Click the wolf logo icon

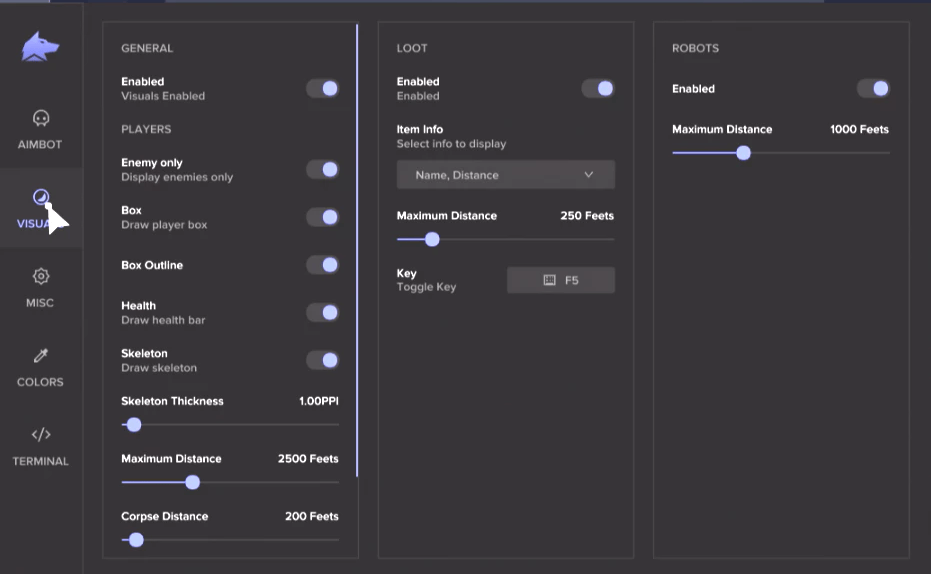[41, 48]
